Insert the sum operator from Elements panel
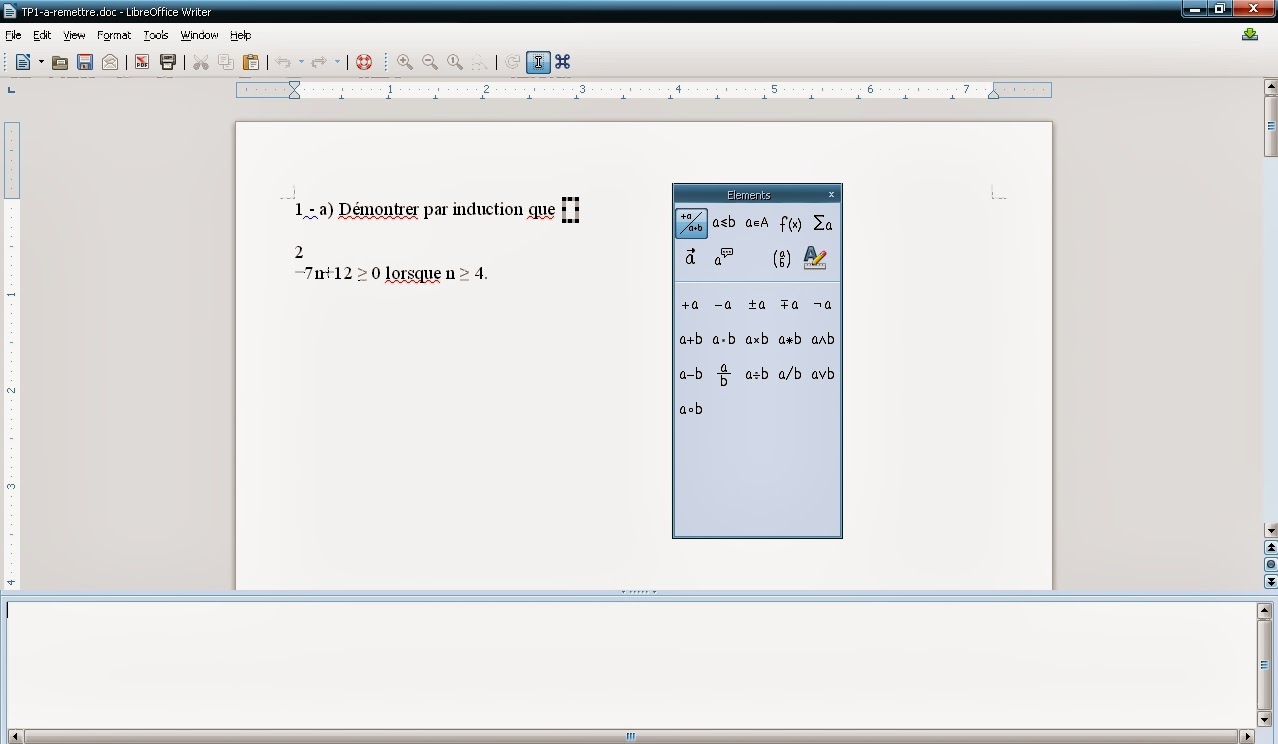The height and width of the screenshot is (744, 1278). point(821,223)
